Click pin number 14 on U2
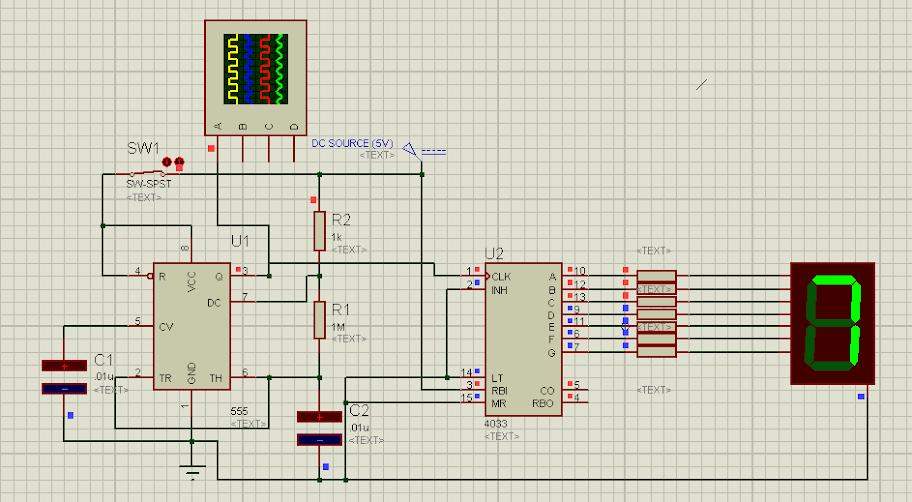The width and height of the screenshot is (912, 502). click(x=466, y=372)
